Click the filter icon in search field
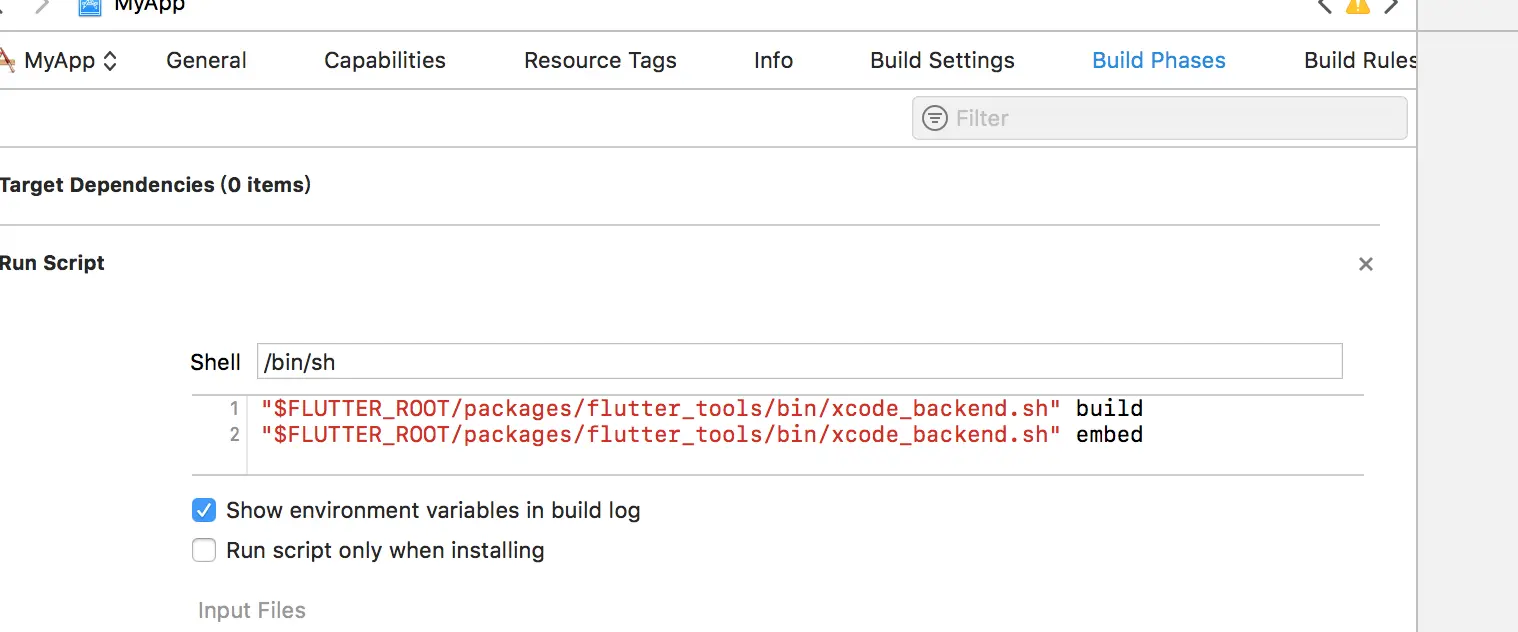 coord(935,118)
